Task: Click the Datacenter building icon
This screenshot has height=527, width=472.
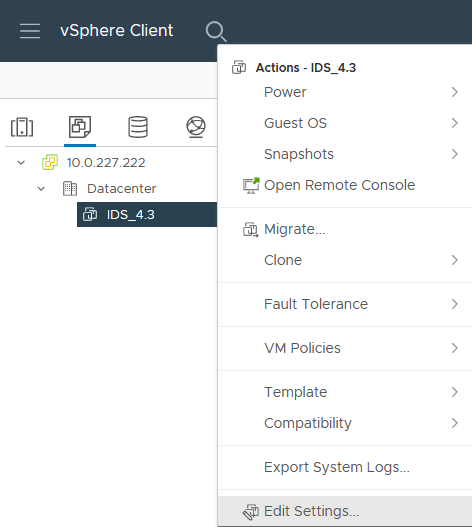Action: 70,189
